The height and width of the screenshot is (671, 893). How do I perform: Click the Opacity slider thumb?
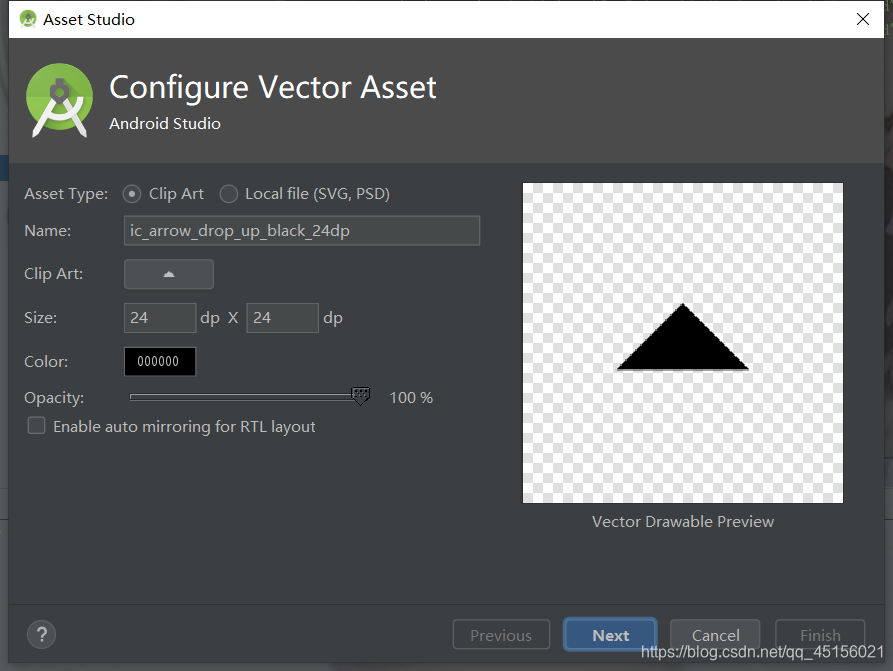[x=361, y=396]
